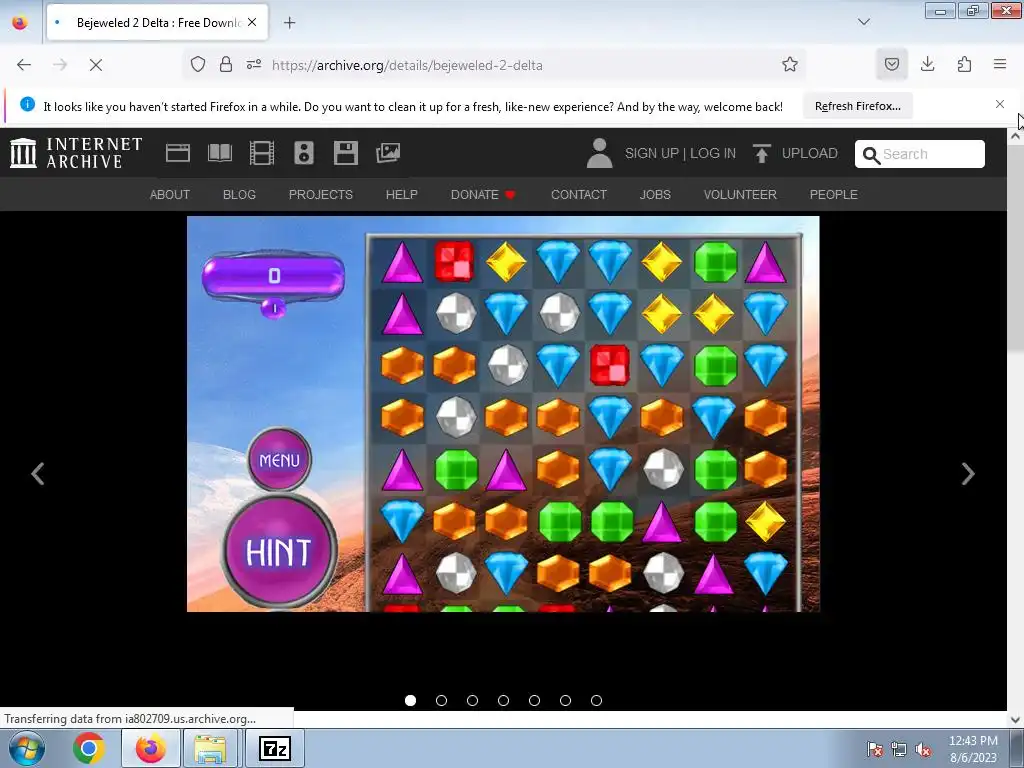1024x768 pixels.
Task: Open the Internet Archive web (Wayback) icon
Action: (x=178, y=153)
